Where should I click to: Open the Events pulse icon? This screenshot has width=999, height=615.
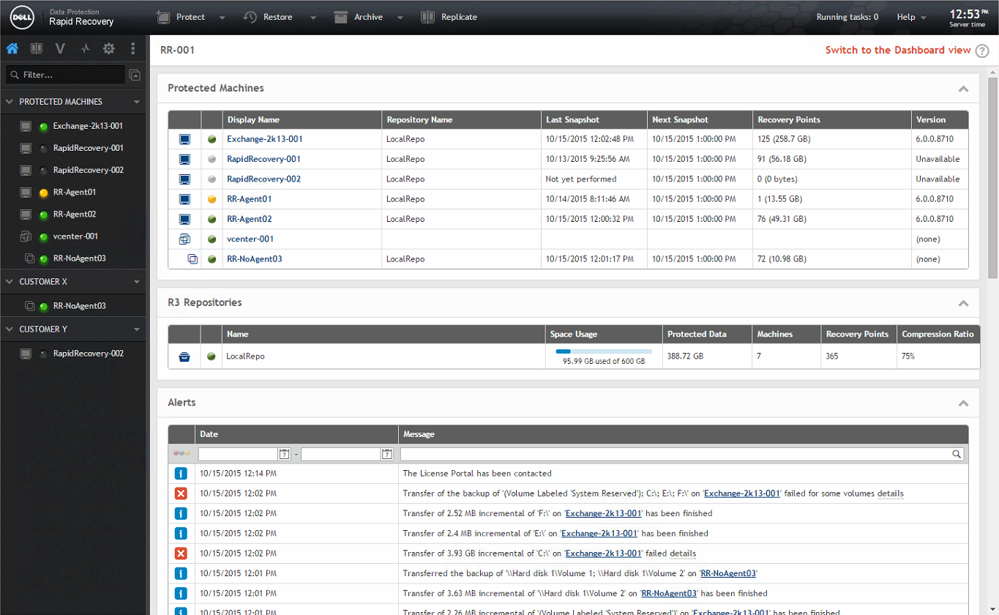(x=85, y=48)
